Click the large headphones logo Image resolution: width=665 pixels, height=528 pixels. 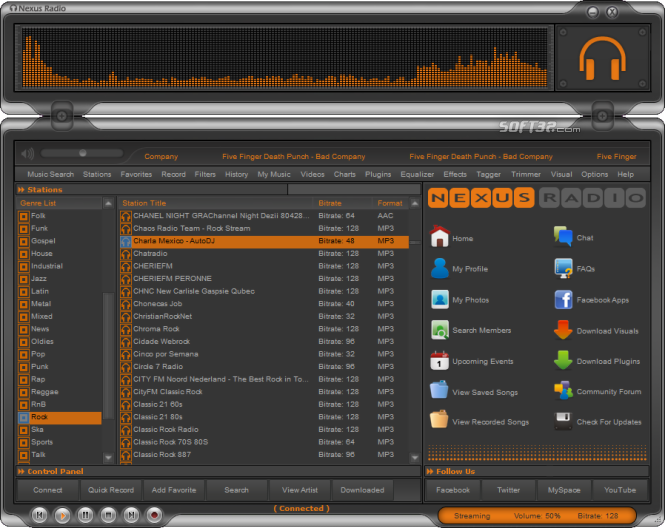coord(602,59)
